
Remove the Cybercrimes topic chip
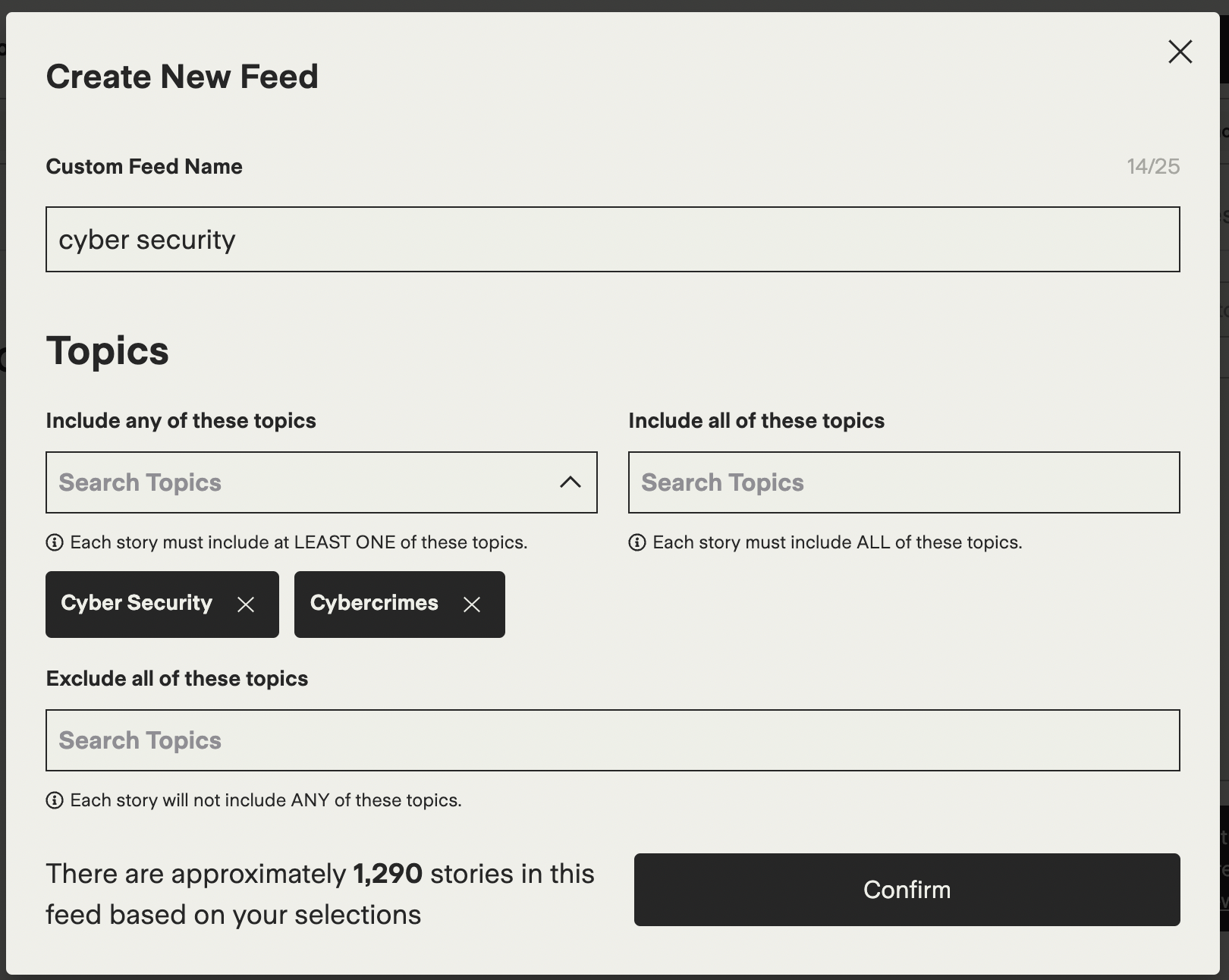(472, 605)
